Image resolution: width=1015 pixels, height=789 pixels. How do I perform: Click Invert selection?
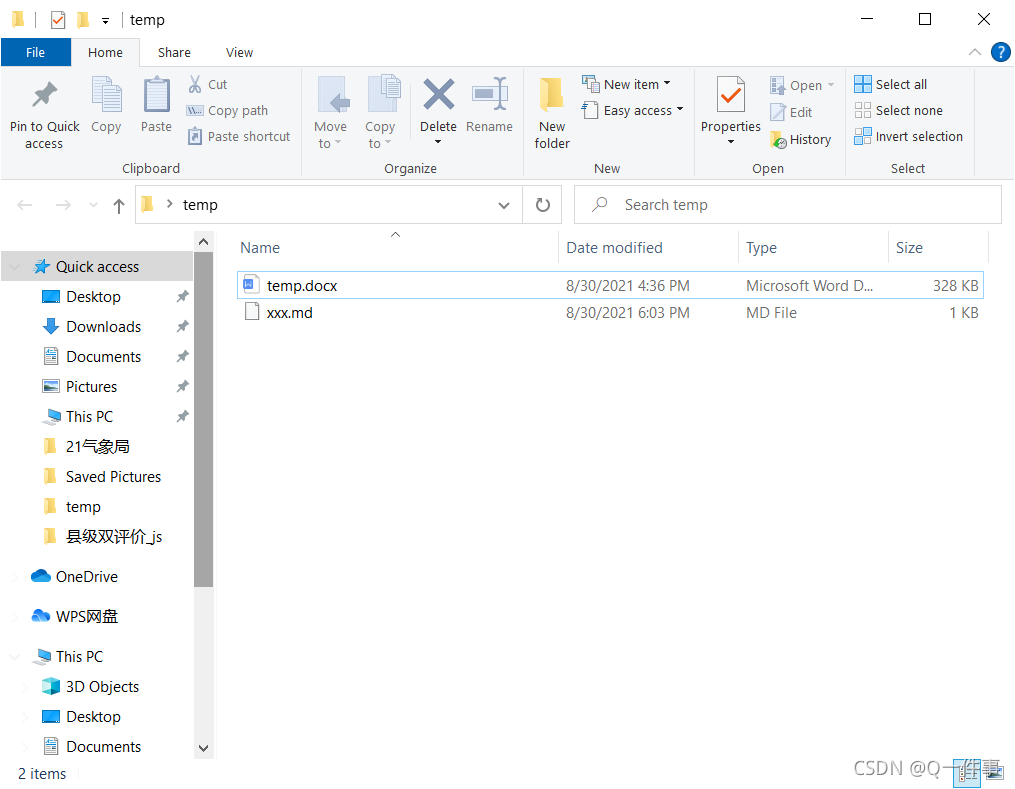[x=908, y=137]
